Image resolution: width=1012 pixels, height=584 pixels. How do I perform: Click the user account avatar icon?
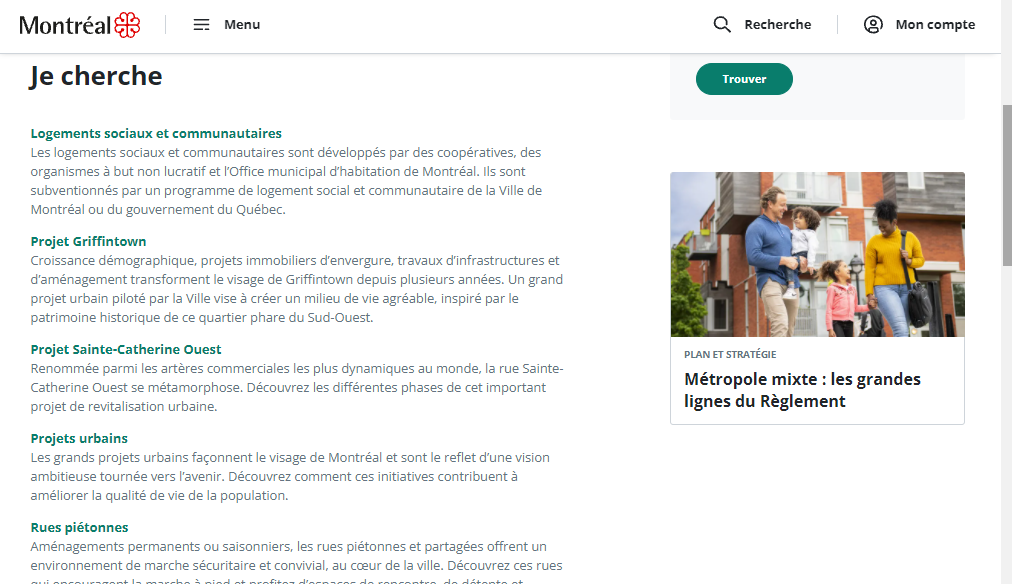point(873,25)
